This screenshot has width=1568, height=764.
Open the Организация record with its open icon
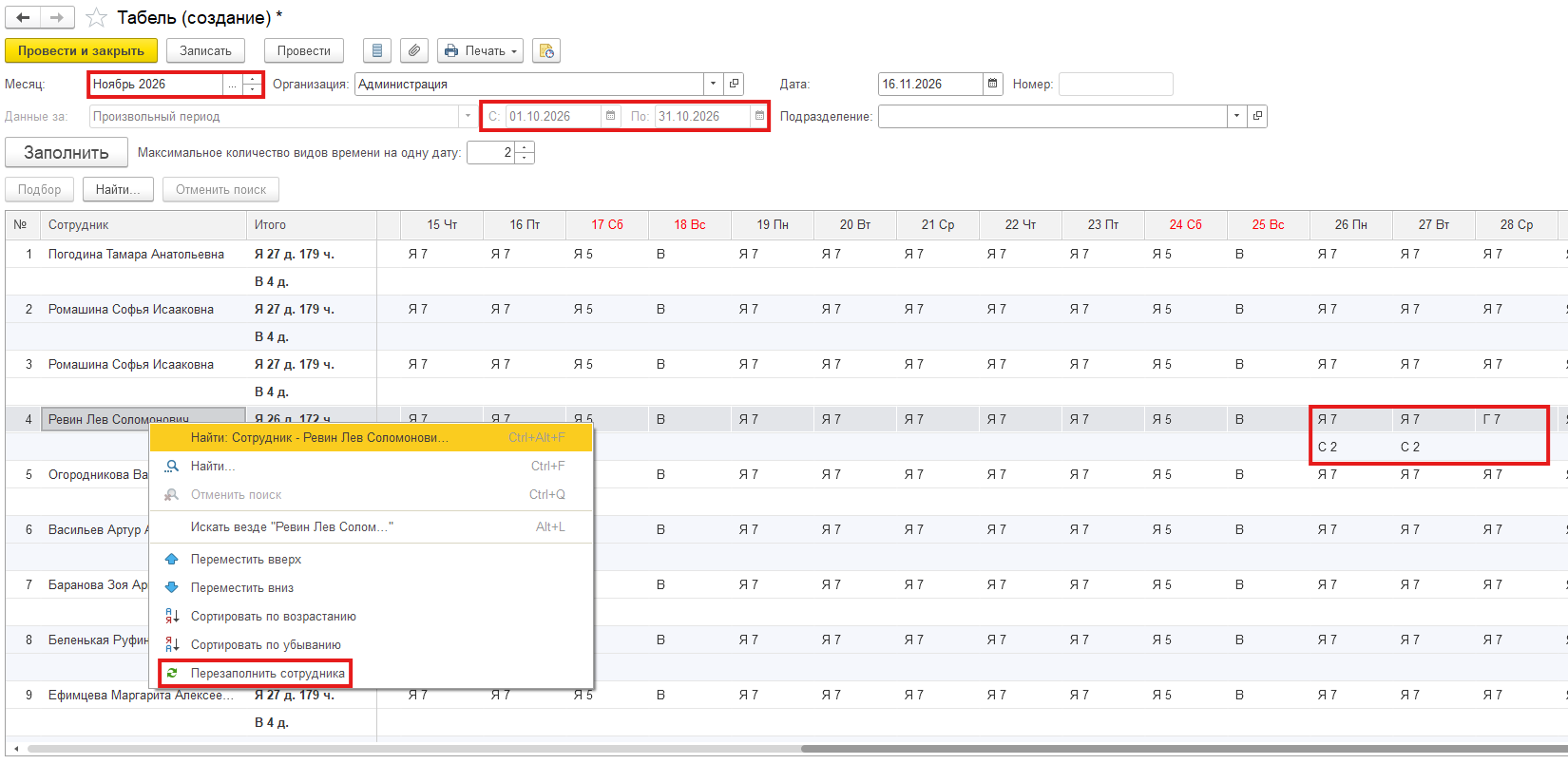coord(734,85)
